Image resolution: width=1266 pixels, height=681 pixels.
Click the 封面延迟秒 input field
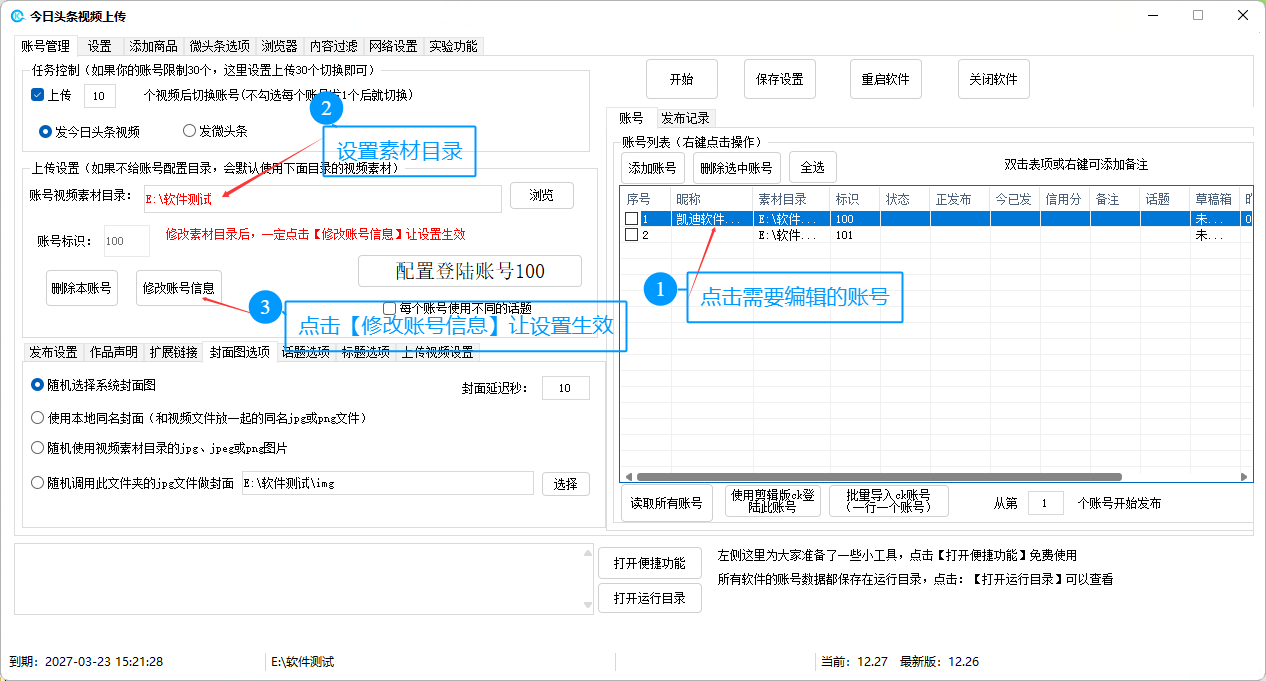point(565,388)
